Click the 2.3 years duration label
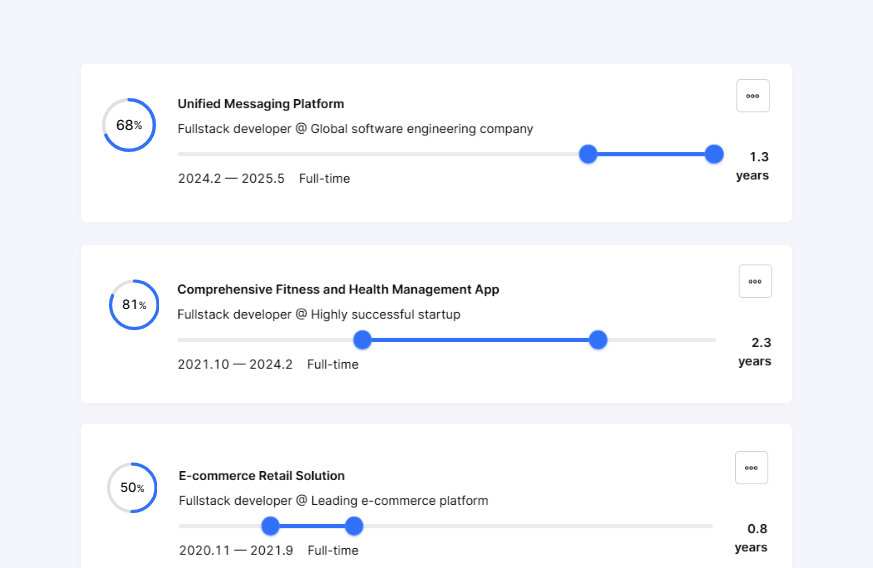This screenshot has height=568, width=873. [x=755, y=352]
